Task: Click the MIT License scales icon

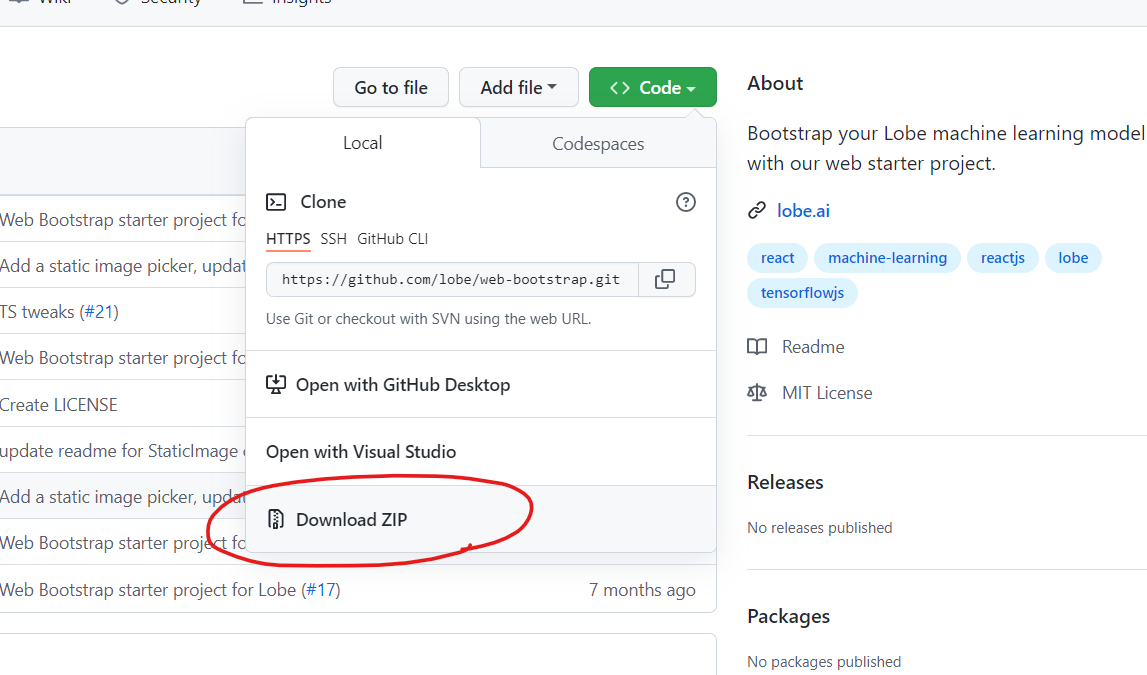Action: click(757, 393)
